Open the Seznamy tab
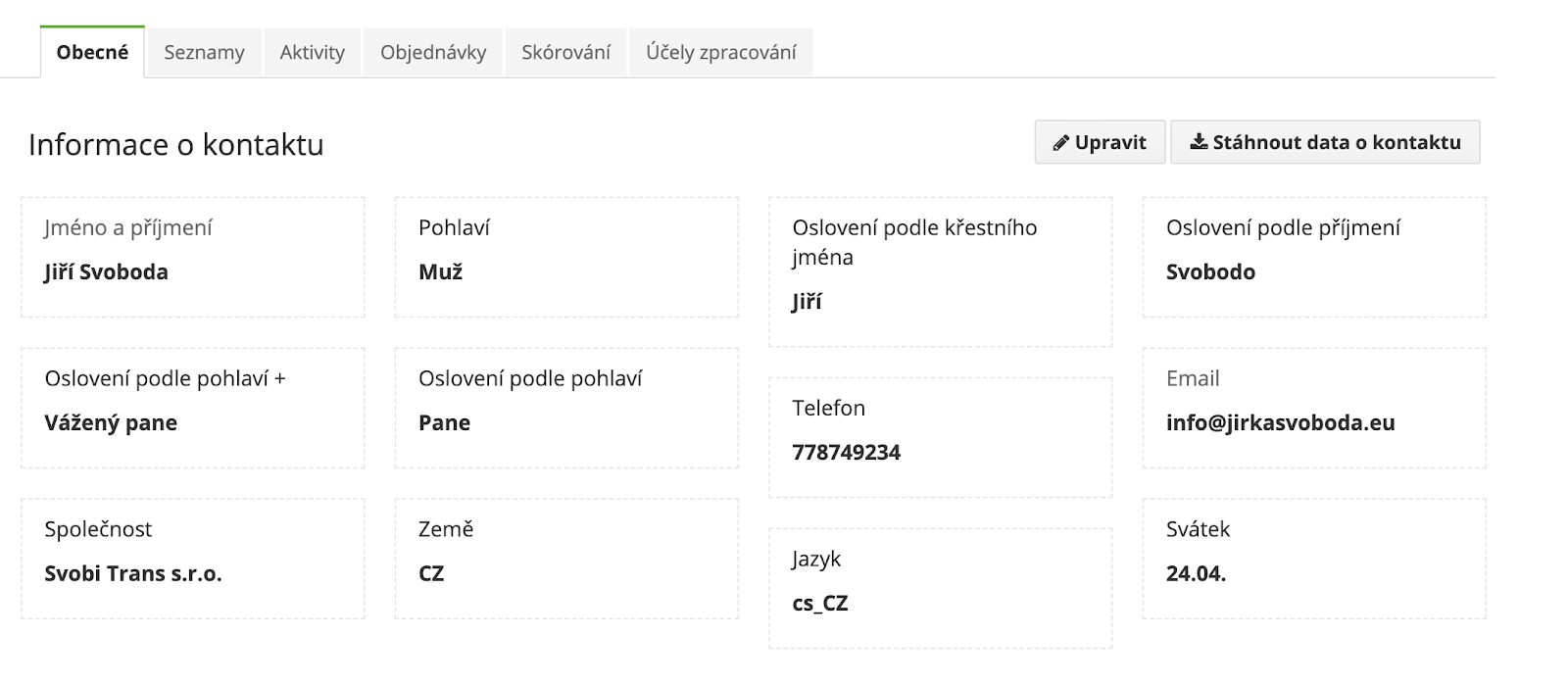The height and width of the screenshot is (686, 1568). (x=204, y=52)
